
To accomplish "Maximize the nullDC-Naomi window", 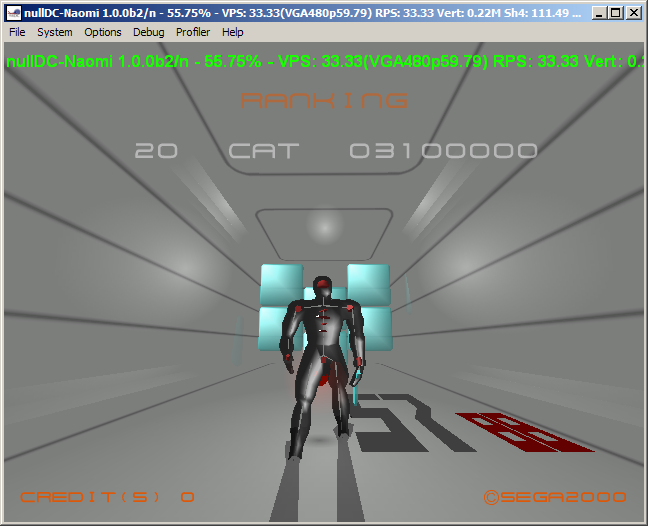I will pyautogui.click(x=616, y=13).
